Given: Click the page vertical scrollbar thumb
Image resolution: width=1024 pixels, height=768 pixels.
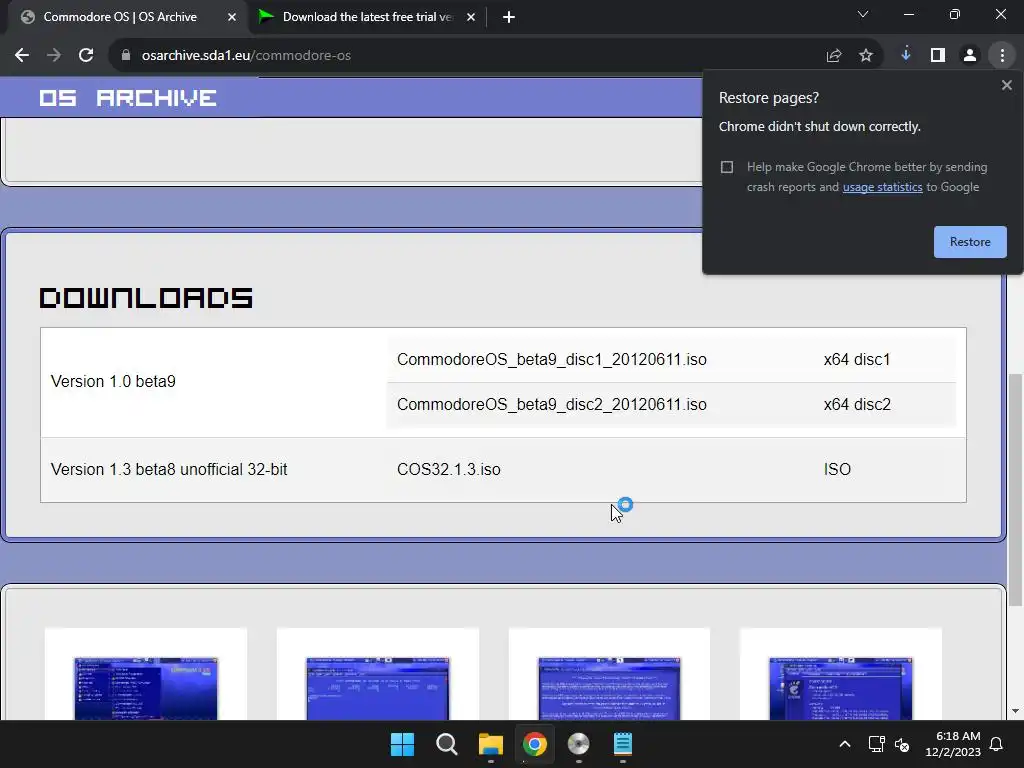Looking at the screenshot, I should [x=1015, y=490].
